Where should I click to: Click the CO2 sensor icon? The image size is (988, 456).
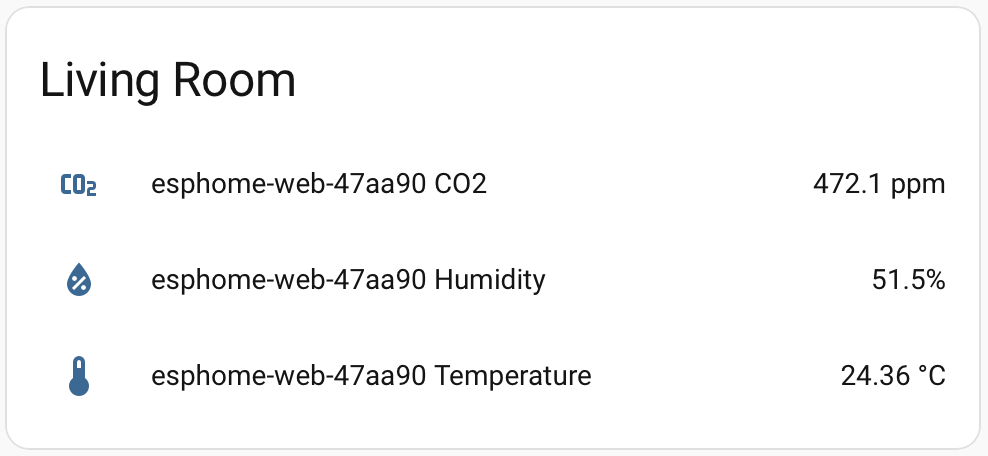[79, 185]
